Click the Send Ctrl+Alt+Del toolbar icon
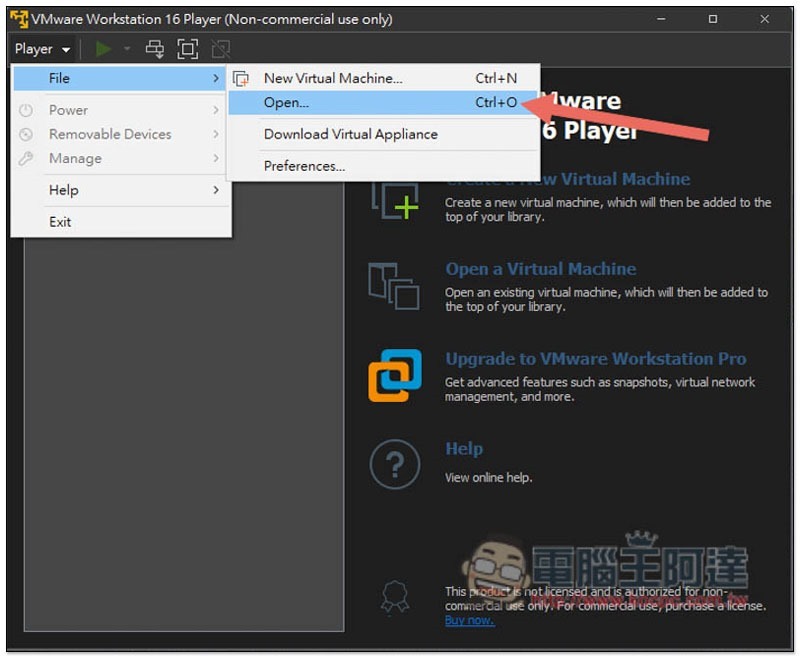Image resolution: width=800 pixels, height=659 pixels. click(x=154, y=49)
